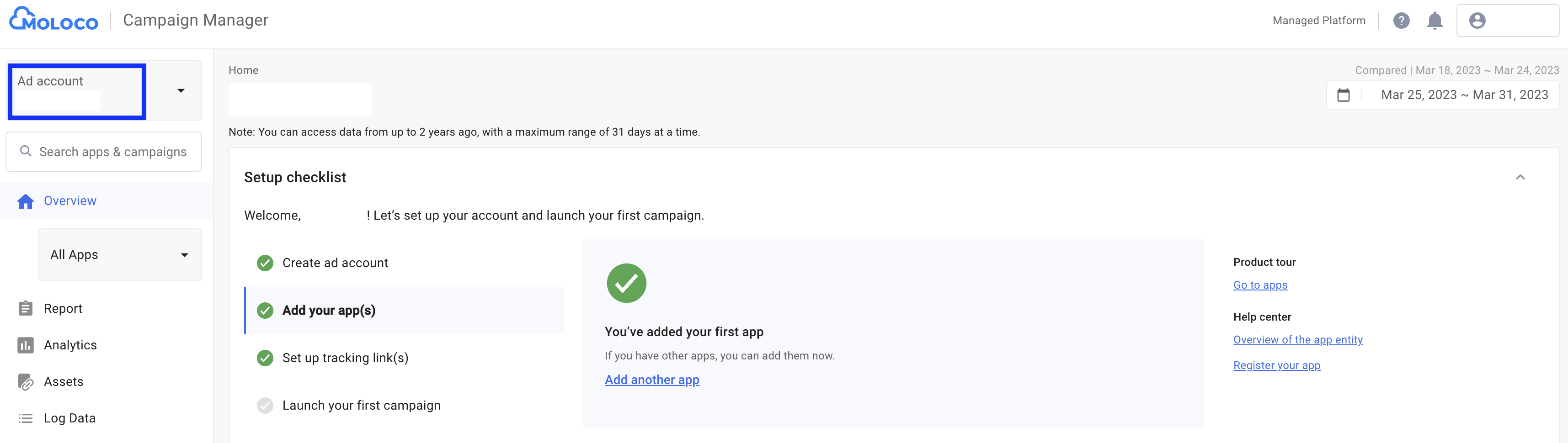Click the Assets paperclip icon
Image resolution: width=1568 pixels, height=443 pixels.
pos(26,382)
